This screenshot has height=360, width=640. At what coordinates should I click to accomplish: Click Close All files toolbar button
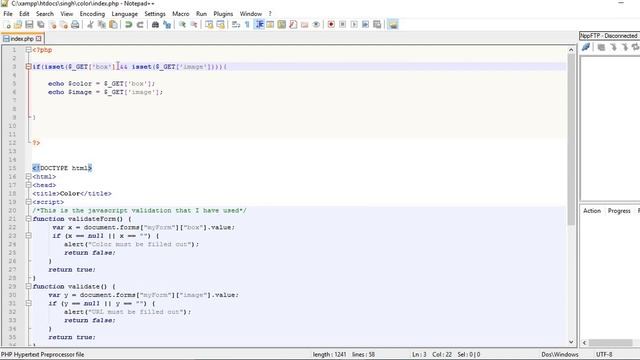[64, 24]
